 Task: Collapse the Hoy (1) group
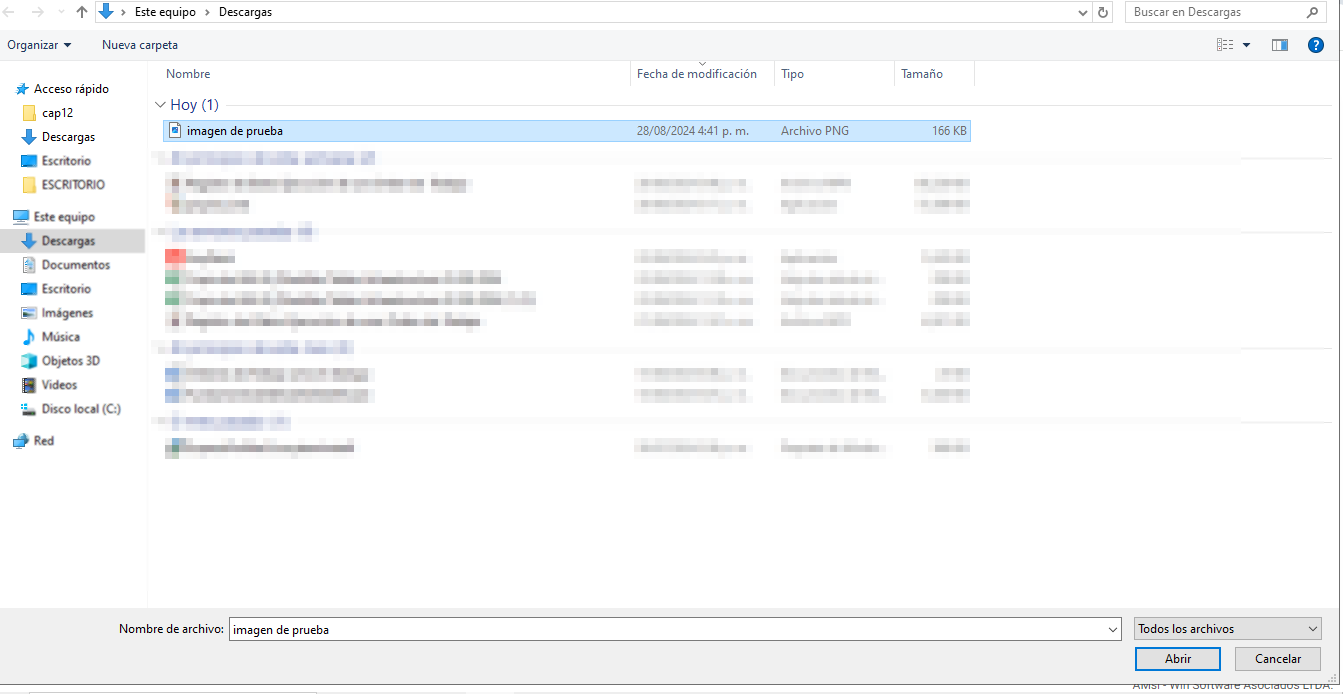(x=160, y=105)
